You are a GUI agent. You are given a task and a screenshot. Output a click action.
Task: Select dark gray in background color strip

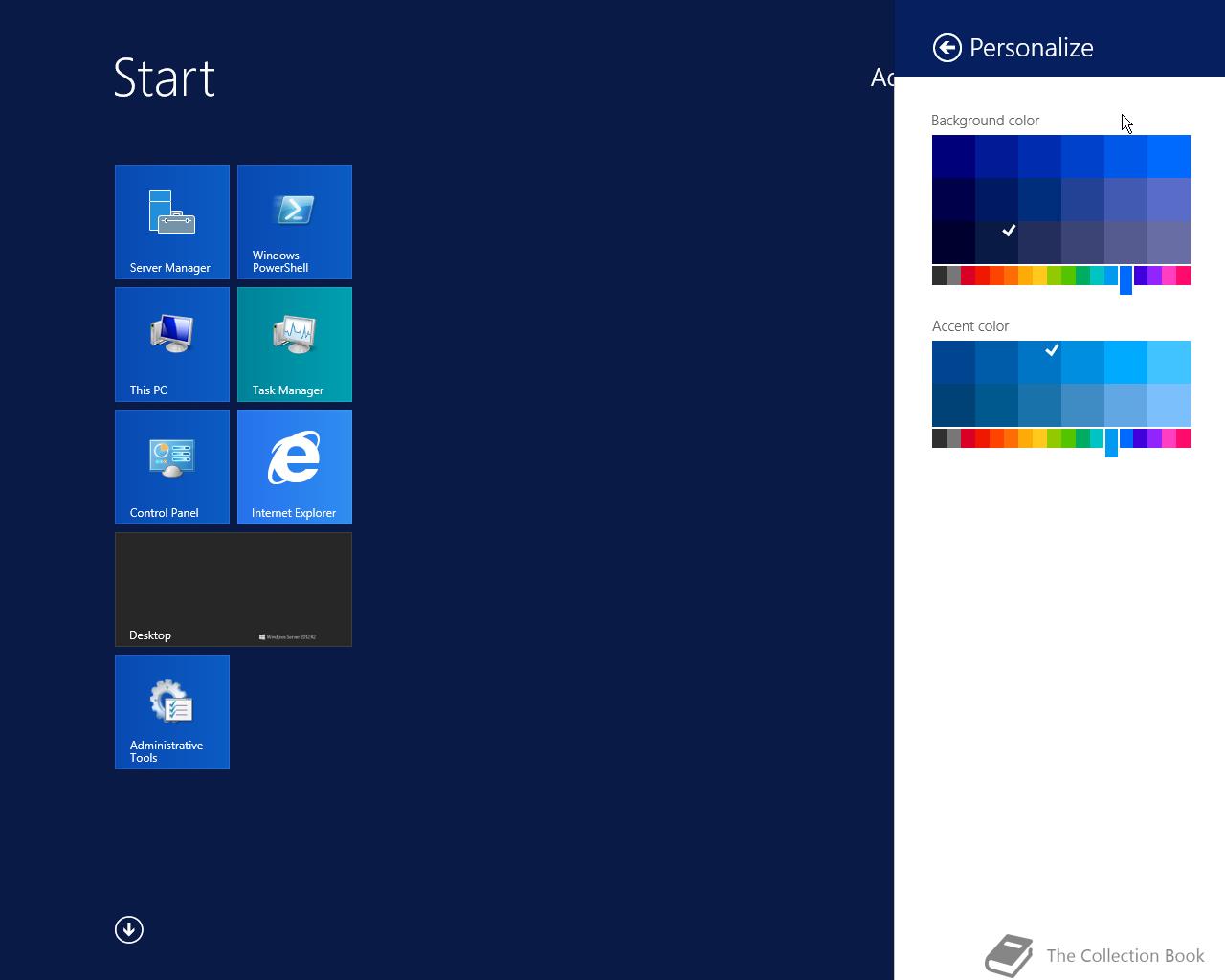click(x=939, y=276)
